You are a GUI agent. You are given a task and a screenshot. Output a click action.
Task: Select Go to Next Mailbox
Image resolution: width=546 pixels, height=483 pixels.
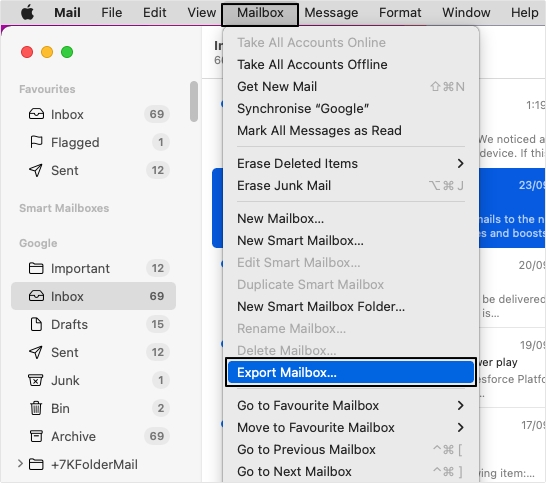[x=351, y=471]
